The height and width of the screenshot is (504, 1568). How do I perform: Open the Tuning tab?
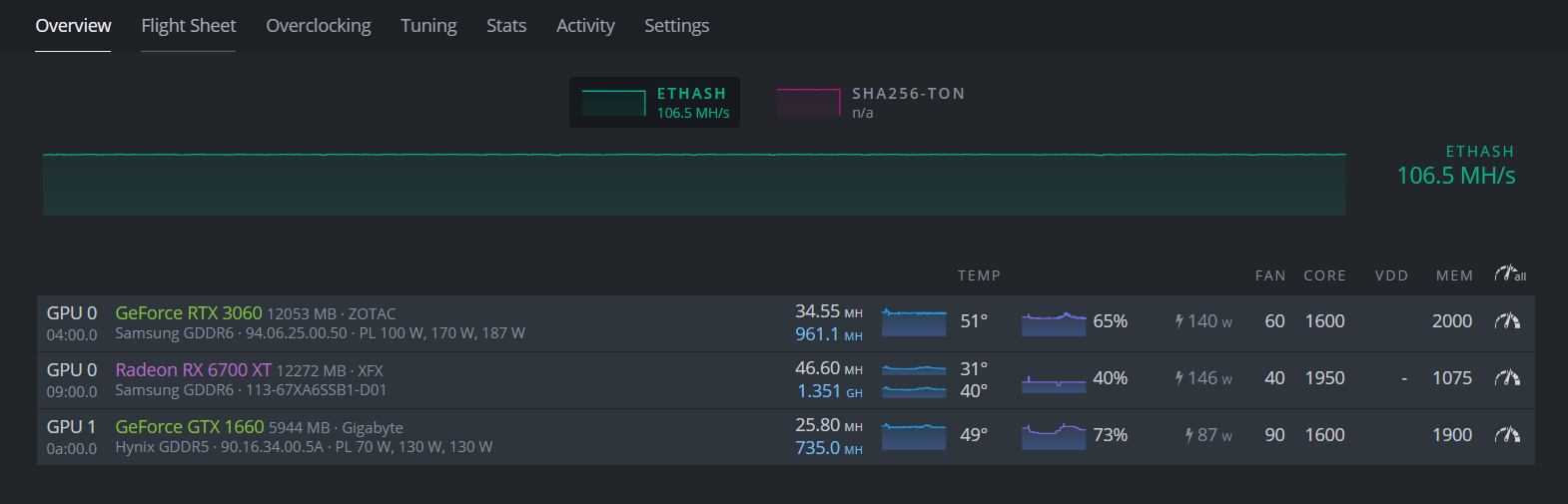pos(428,26)
